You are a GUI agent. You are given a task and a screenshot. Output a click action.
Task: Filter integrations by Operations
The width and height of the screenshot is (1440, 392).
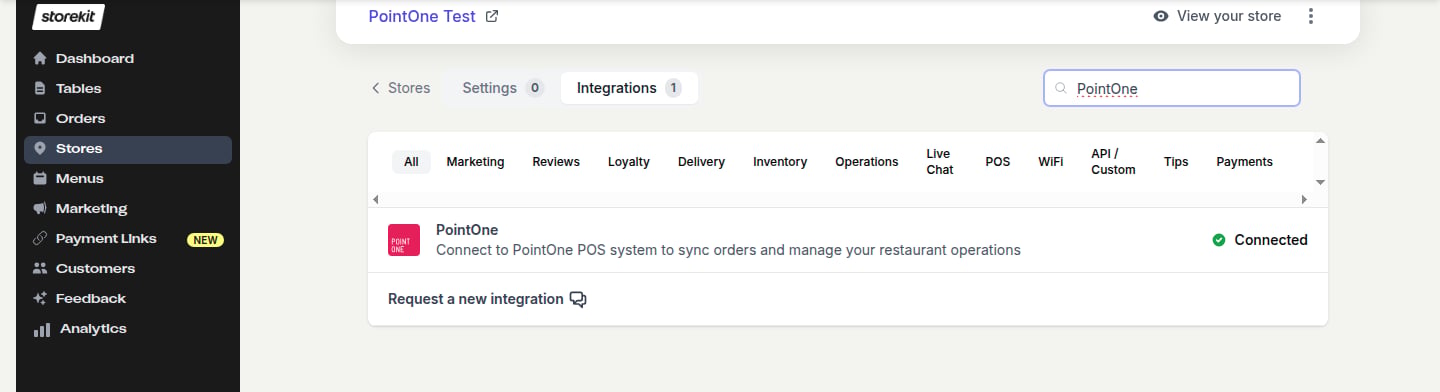(x=867, y=162)
